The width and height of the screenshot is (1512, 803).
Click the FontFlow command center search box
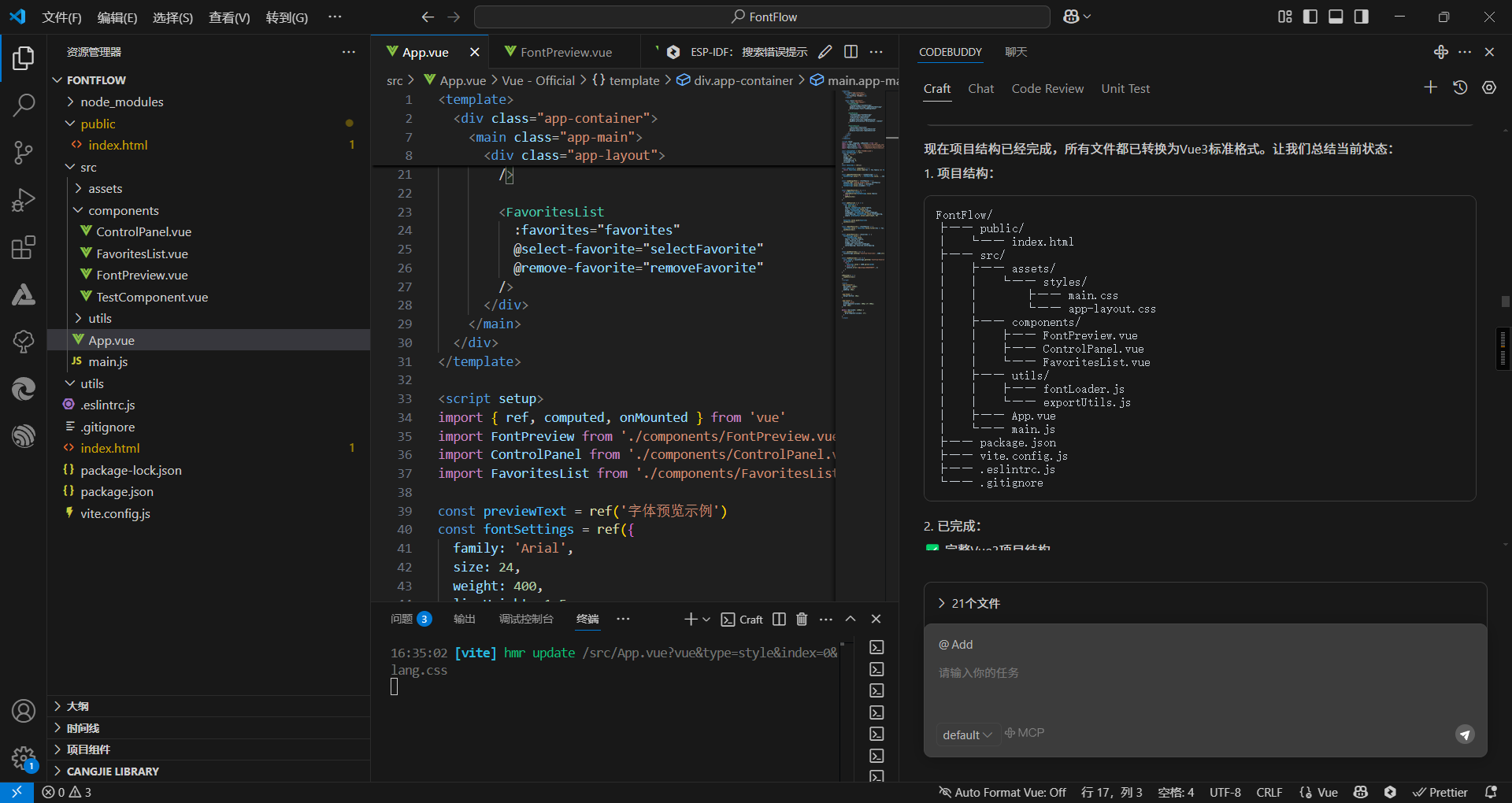click(762, 17)
